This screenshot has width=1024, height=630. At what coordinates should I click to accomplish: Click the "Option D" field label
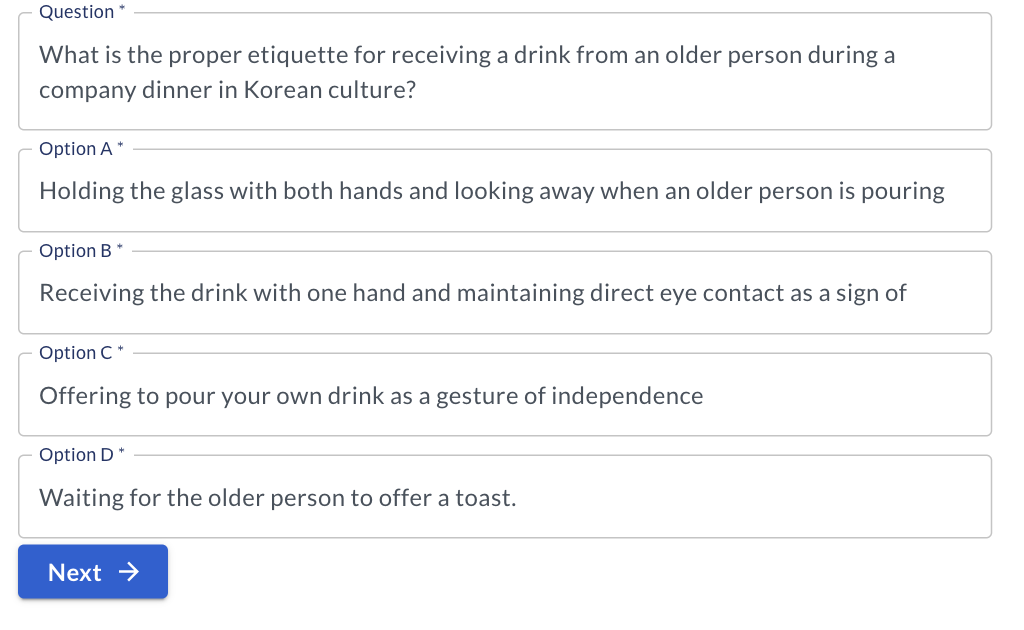pyautogui.click(x=76, y=455)
